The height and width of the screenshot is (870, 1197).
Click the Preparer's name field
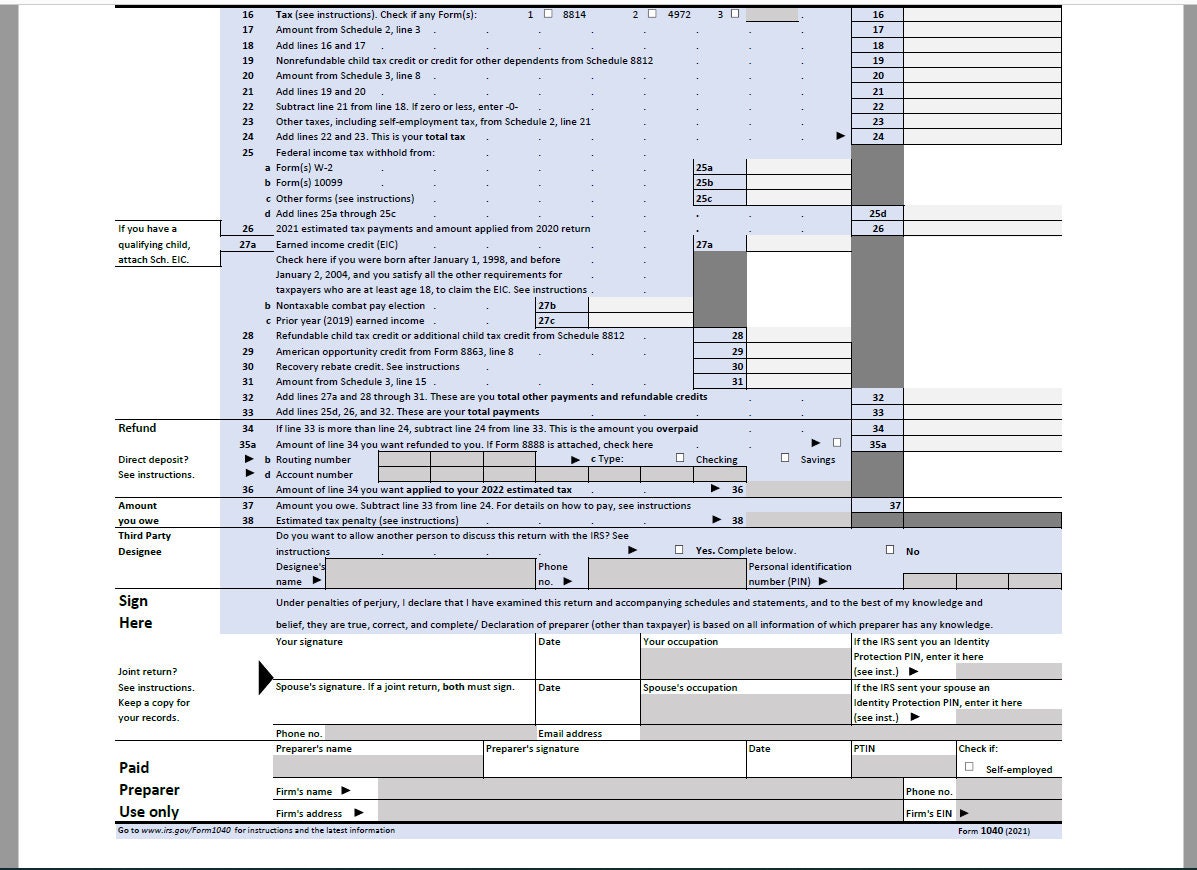[375, 765]
